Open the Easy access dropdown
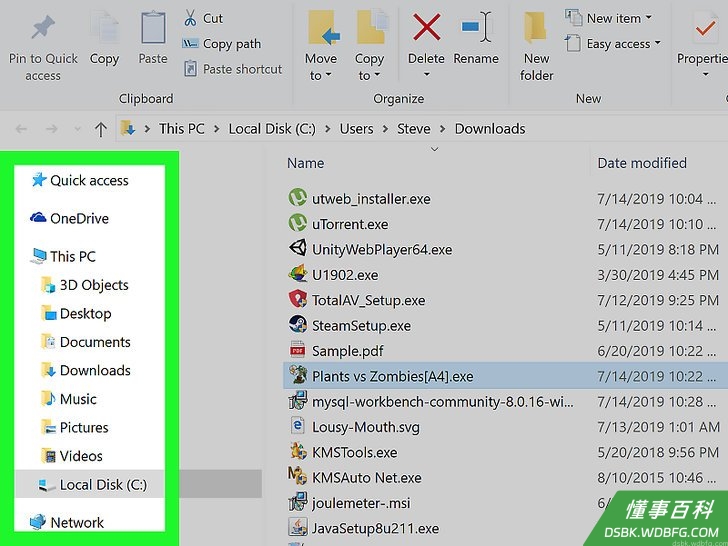The image size is (728, 546). pos(613,44)
